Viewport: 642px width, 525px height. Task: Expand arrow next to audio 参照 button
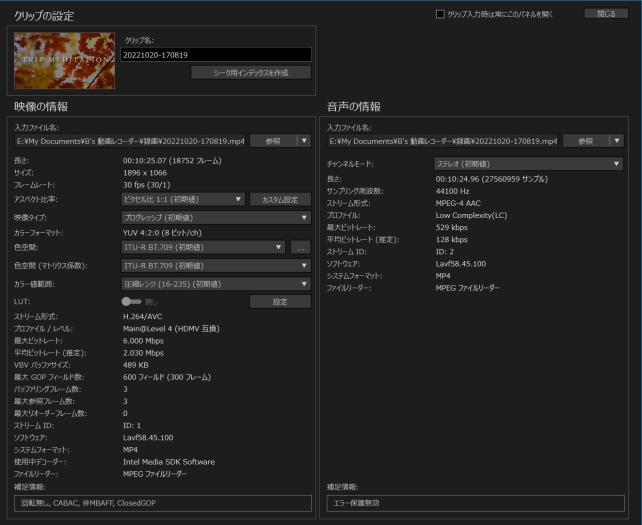(x=617, y=141)
